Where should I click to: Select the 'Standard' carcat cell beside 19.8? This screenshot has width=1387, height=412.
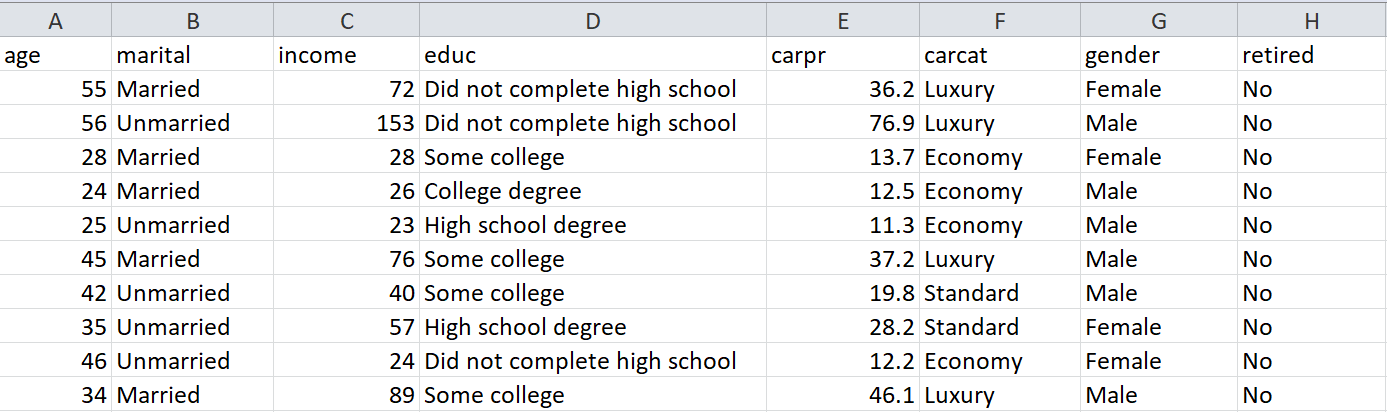[1000, 293]
